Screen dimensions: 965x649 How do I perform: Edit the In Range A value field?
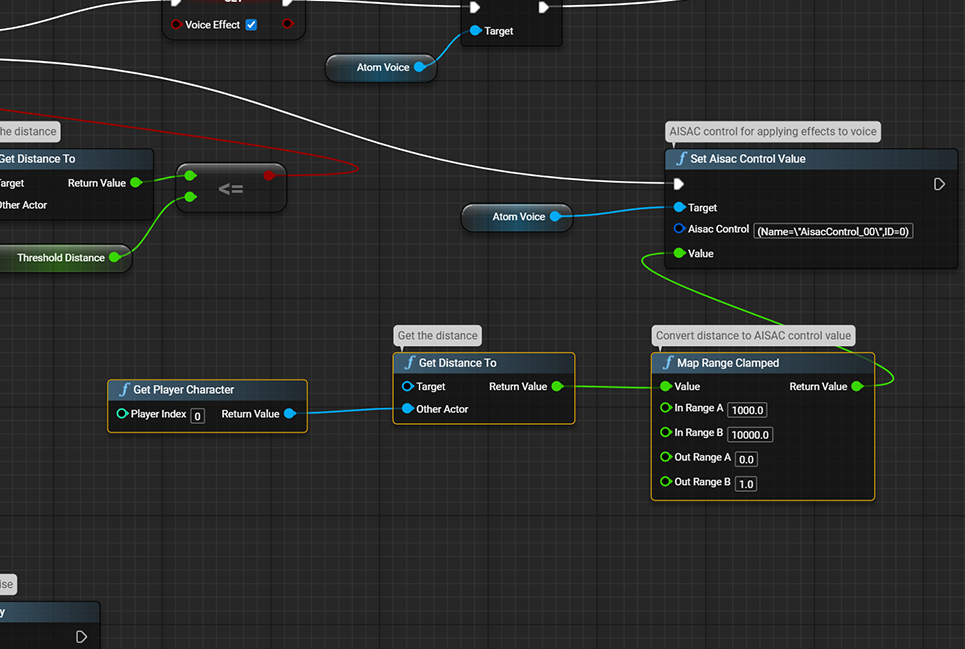(x=747, y=410)
